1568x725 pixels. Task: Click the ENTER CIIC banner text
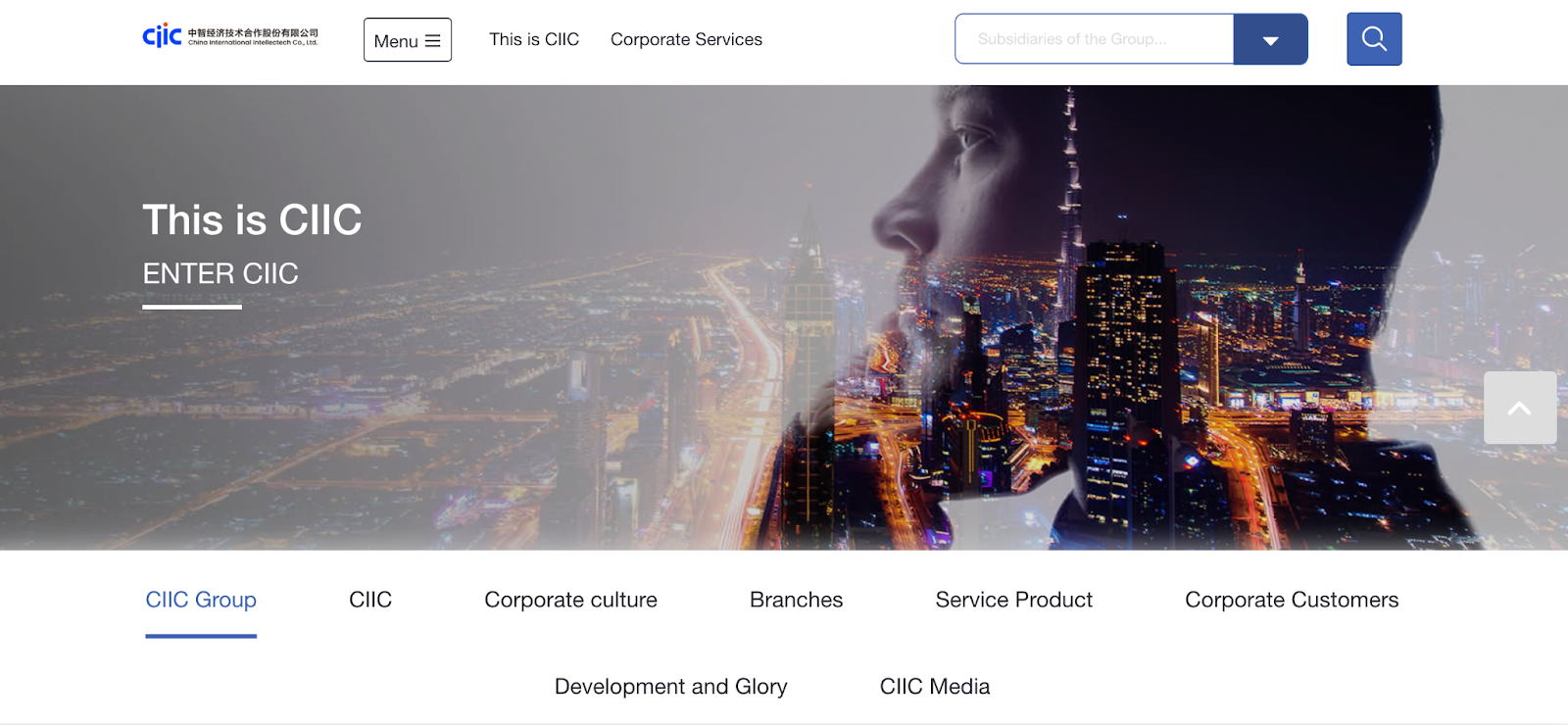[x=220, y=273]
